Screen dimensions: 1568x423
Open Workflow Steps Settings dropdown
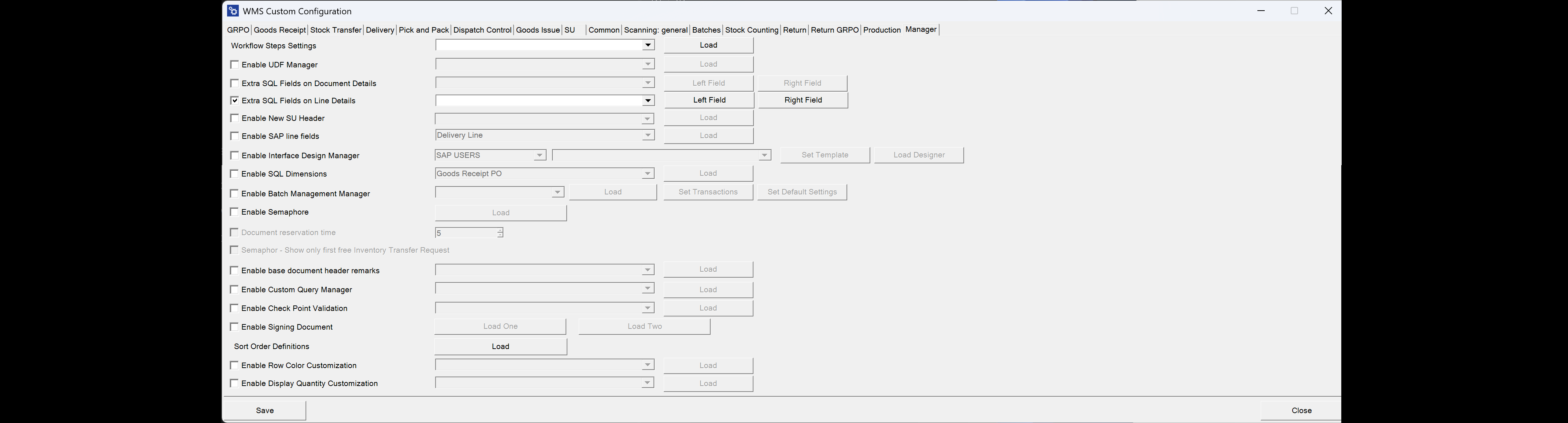pyautogui.click(x=648, y=45)
